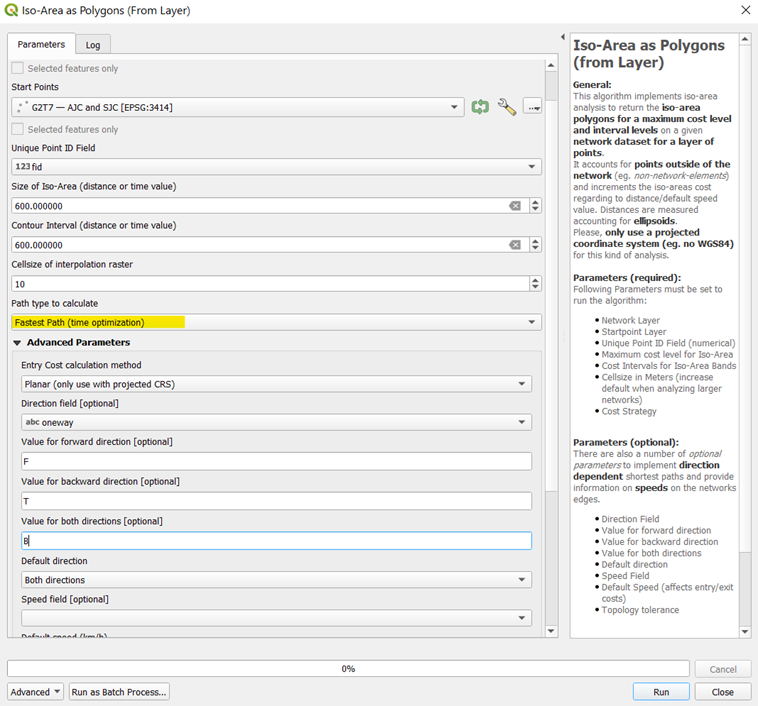Click the iterate over layer features icon
The image size is (758, 706).
coord(480,107)
